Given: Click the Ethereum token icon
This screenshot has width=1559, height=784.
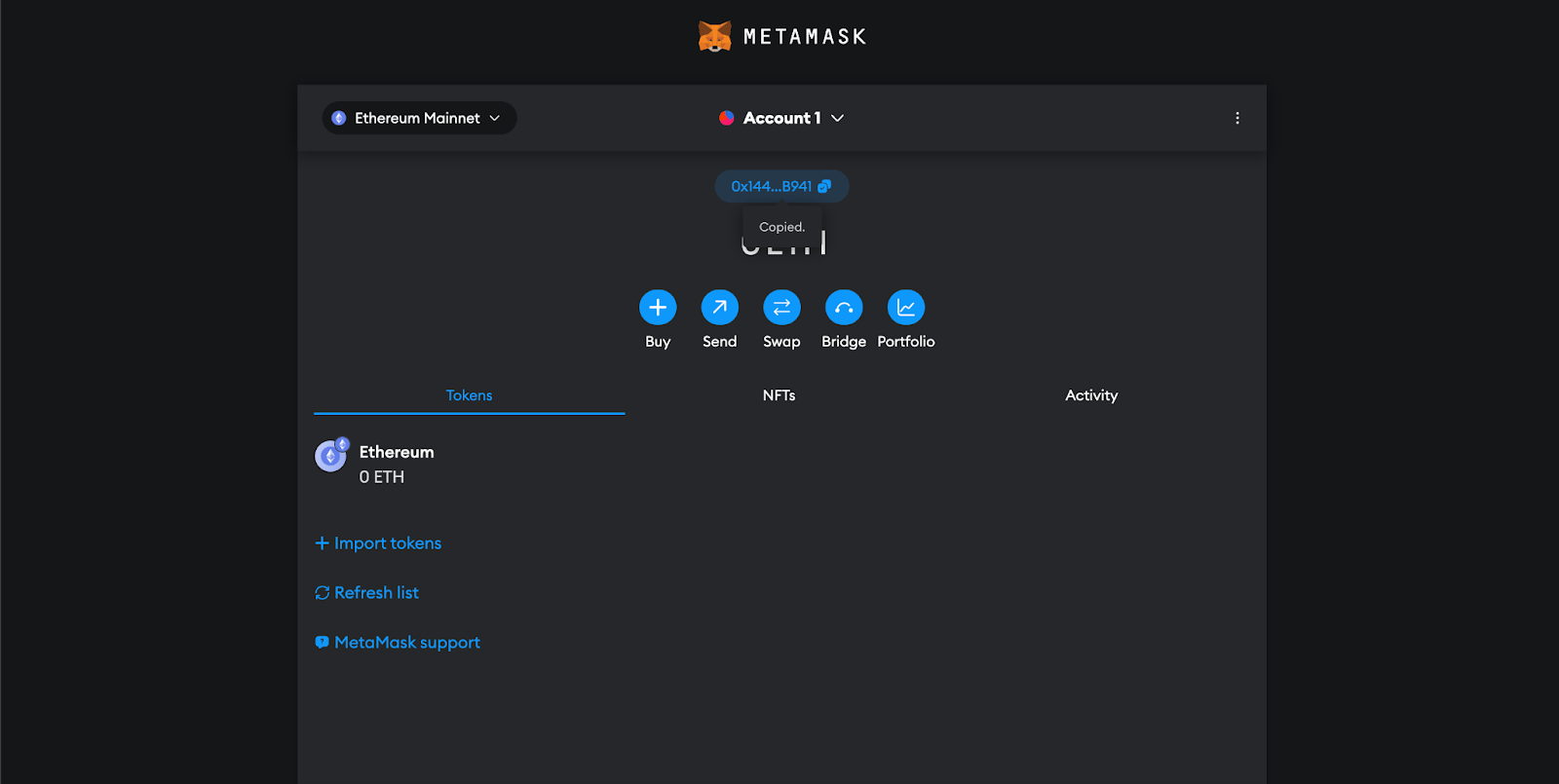Looking at the screenshot, I should (x=331, y=455).
